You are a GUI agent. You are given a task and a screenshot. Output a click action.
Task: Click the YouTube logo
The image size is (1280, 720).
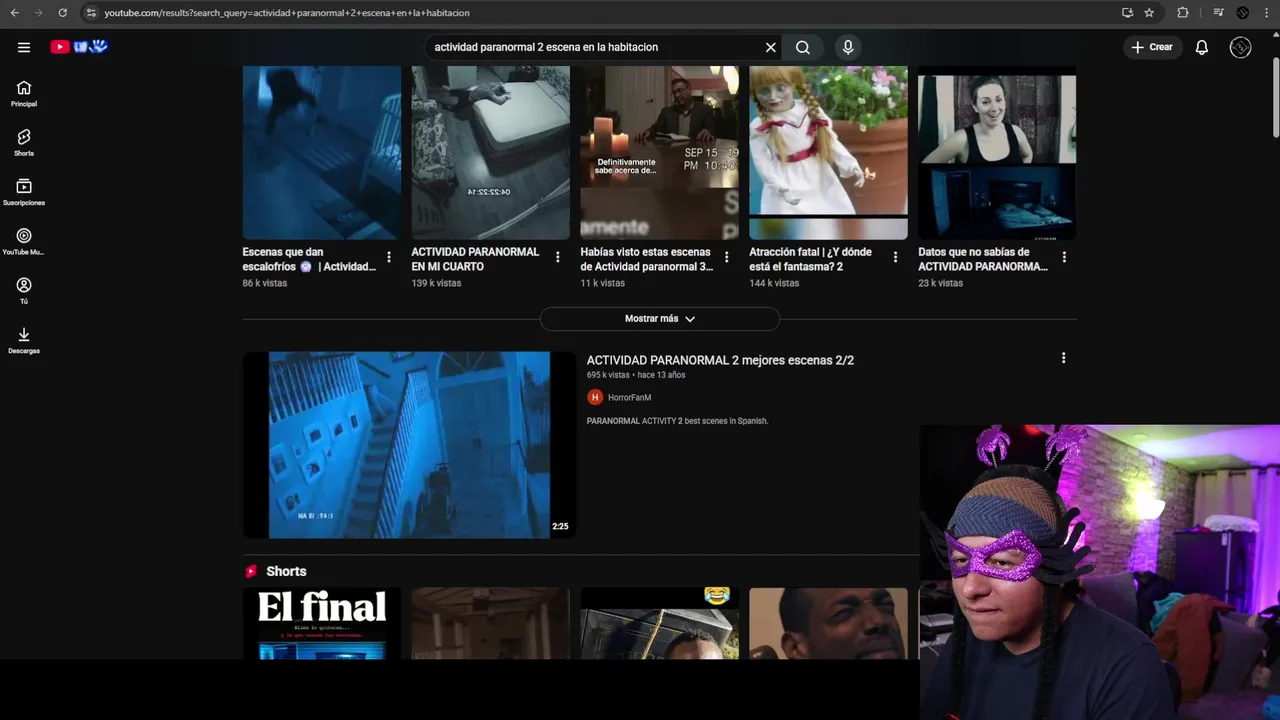point(78,47)
